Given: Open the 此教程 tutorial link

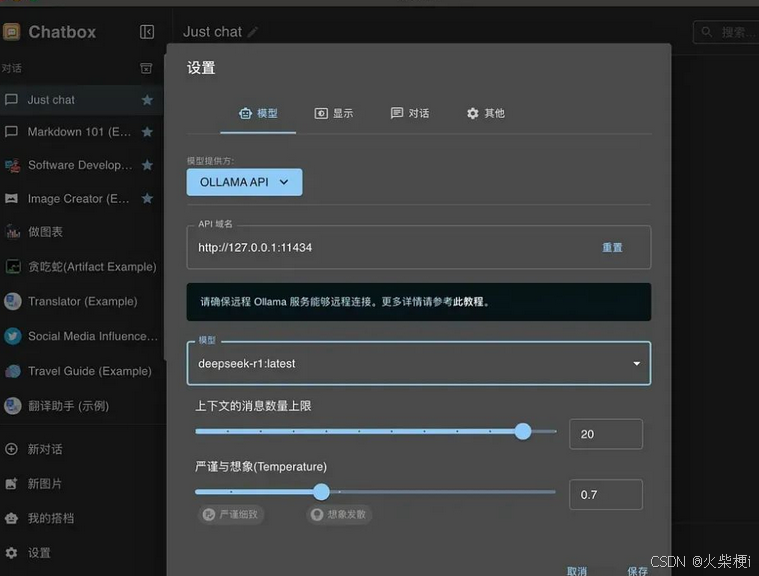Looking at the screenshot, I should (468, 302).
